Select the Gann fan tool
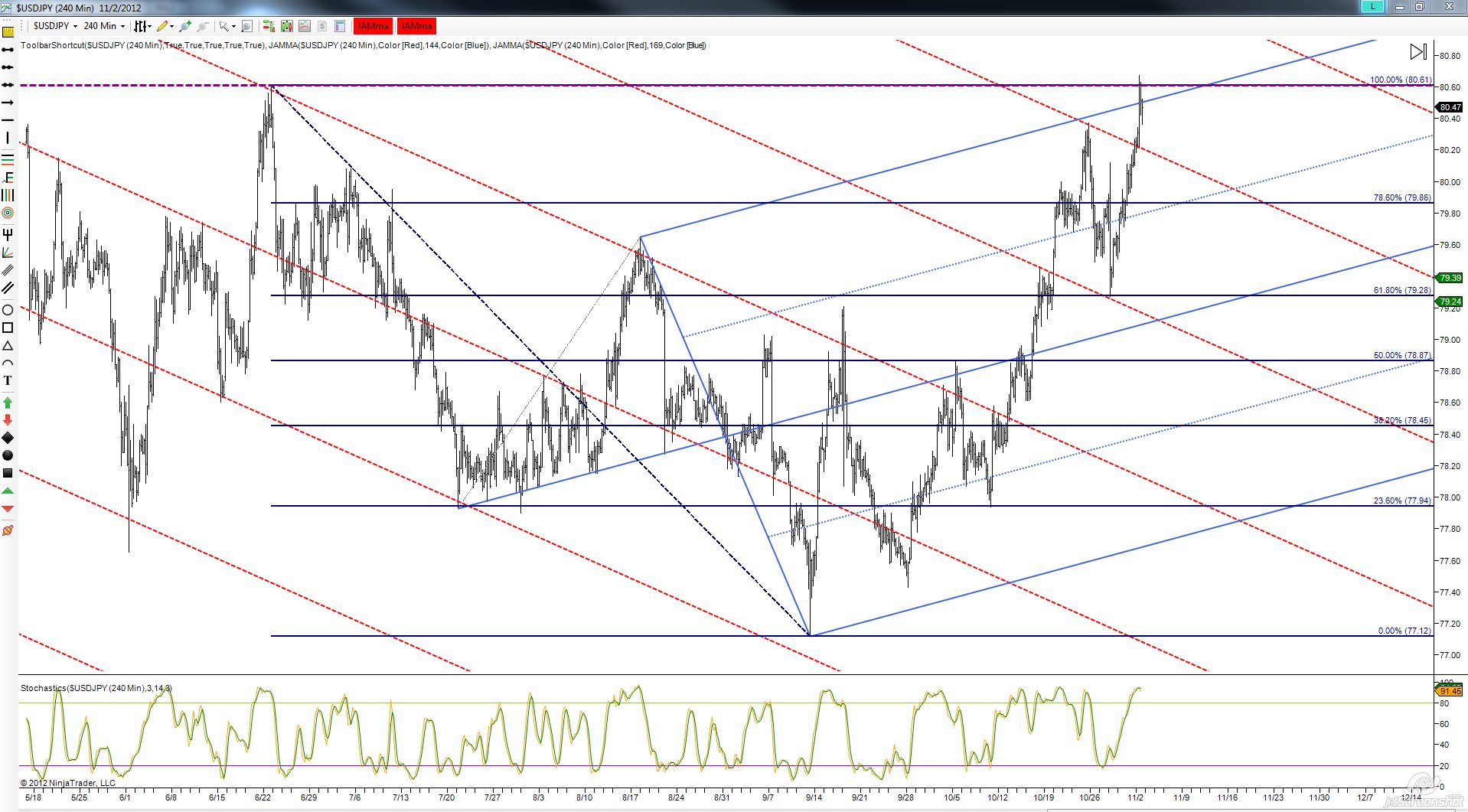Image resolution: width=1468 pixels, height=812 pixels. coord(8,252)
